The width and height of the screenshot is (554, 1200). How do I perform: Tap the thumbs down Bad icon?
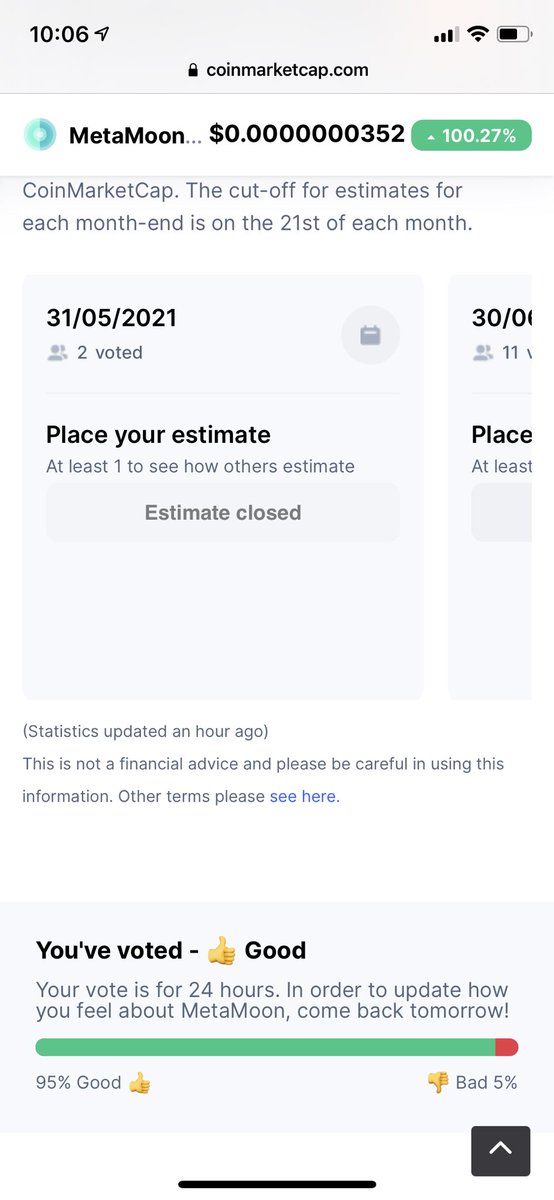[x=438, y=1082]
